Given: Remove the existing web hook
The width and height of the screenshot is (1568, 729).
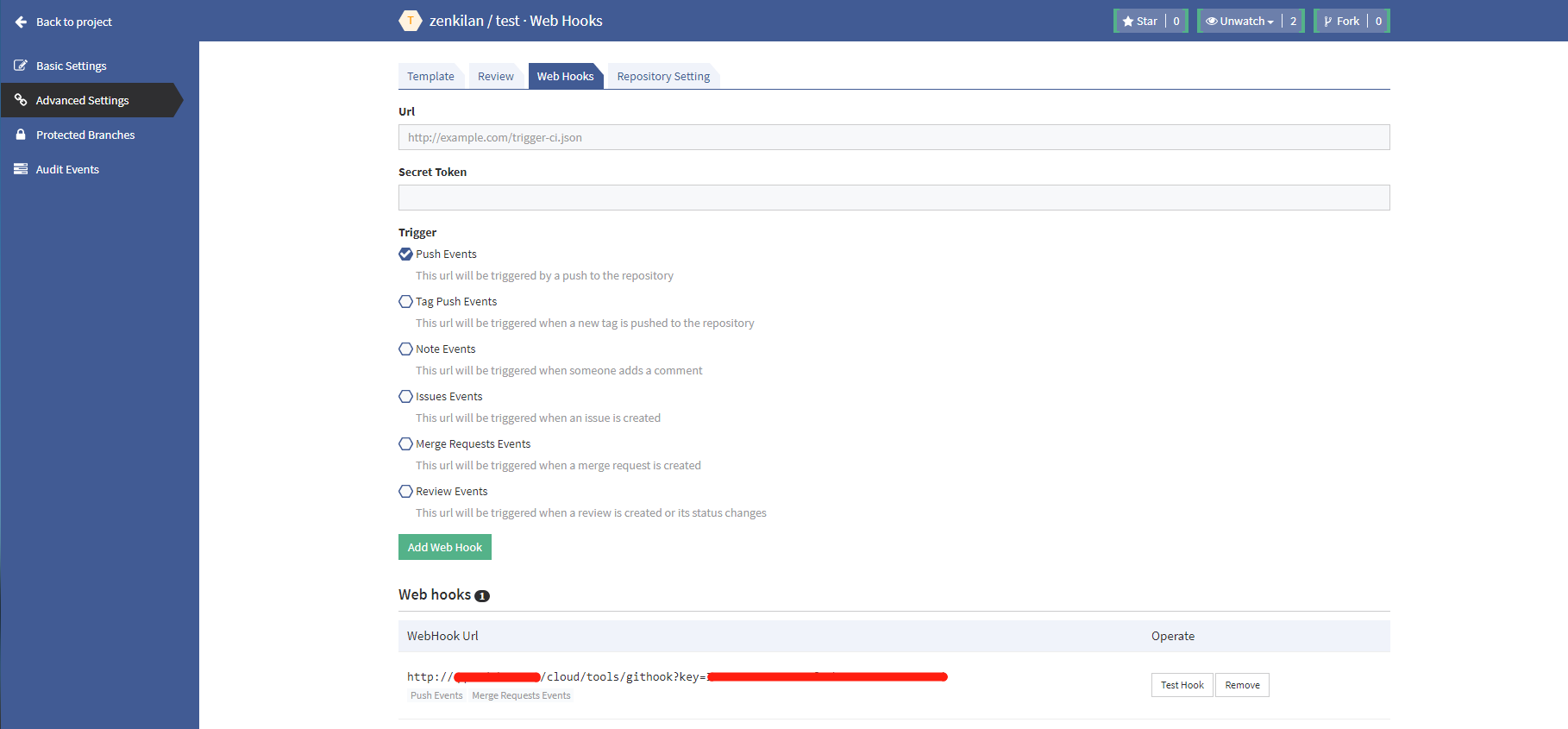Looking at the screenshot, I should [1242, 685].
